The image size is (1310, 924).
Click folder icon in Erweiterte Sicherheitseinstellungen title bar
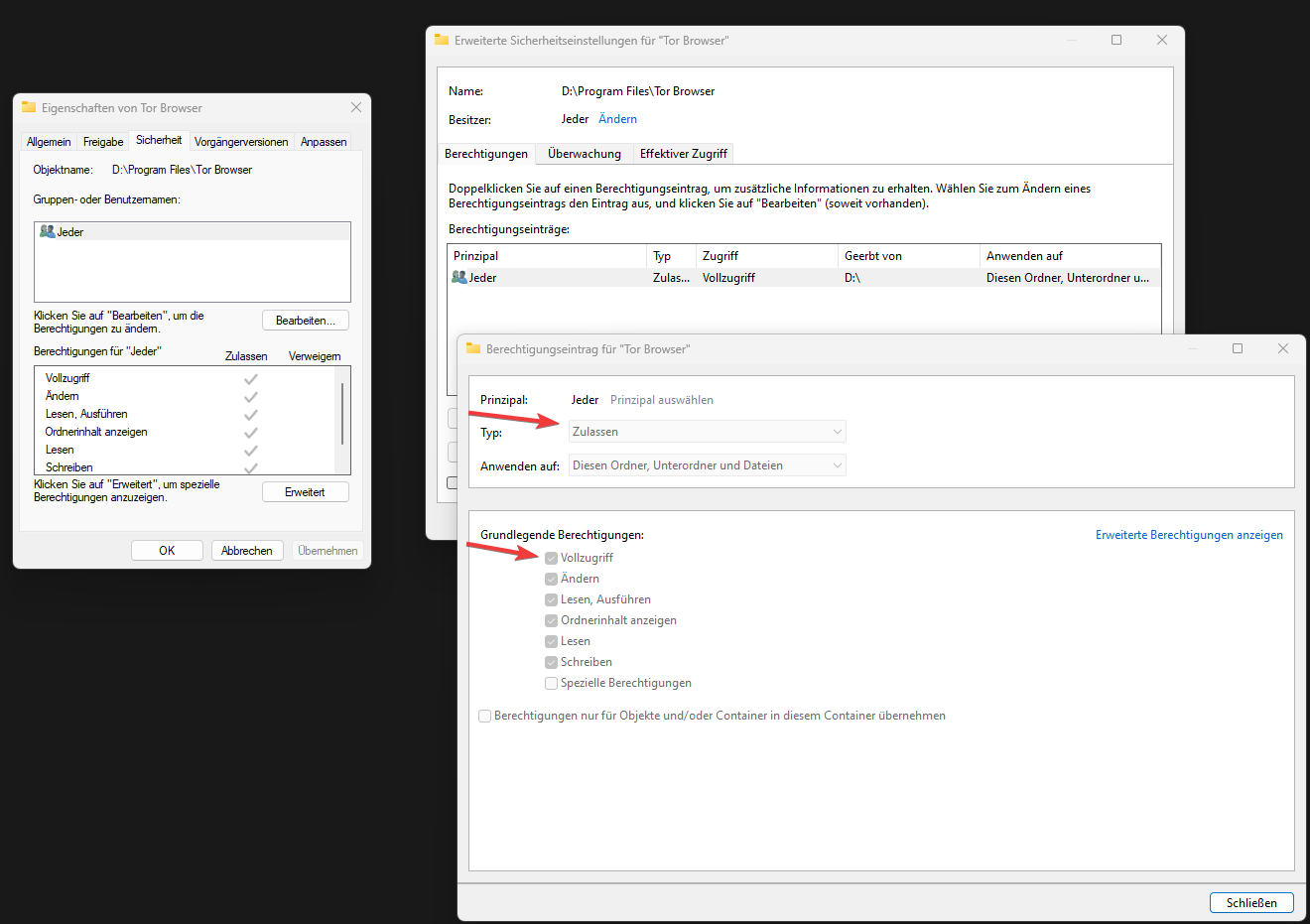coord(442,40)
